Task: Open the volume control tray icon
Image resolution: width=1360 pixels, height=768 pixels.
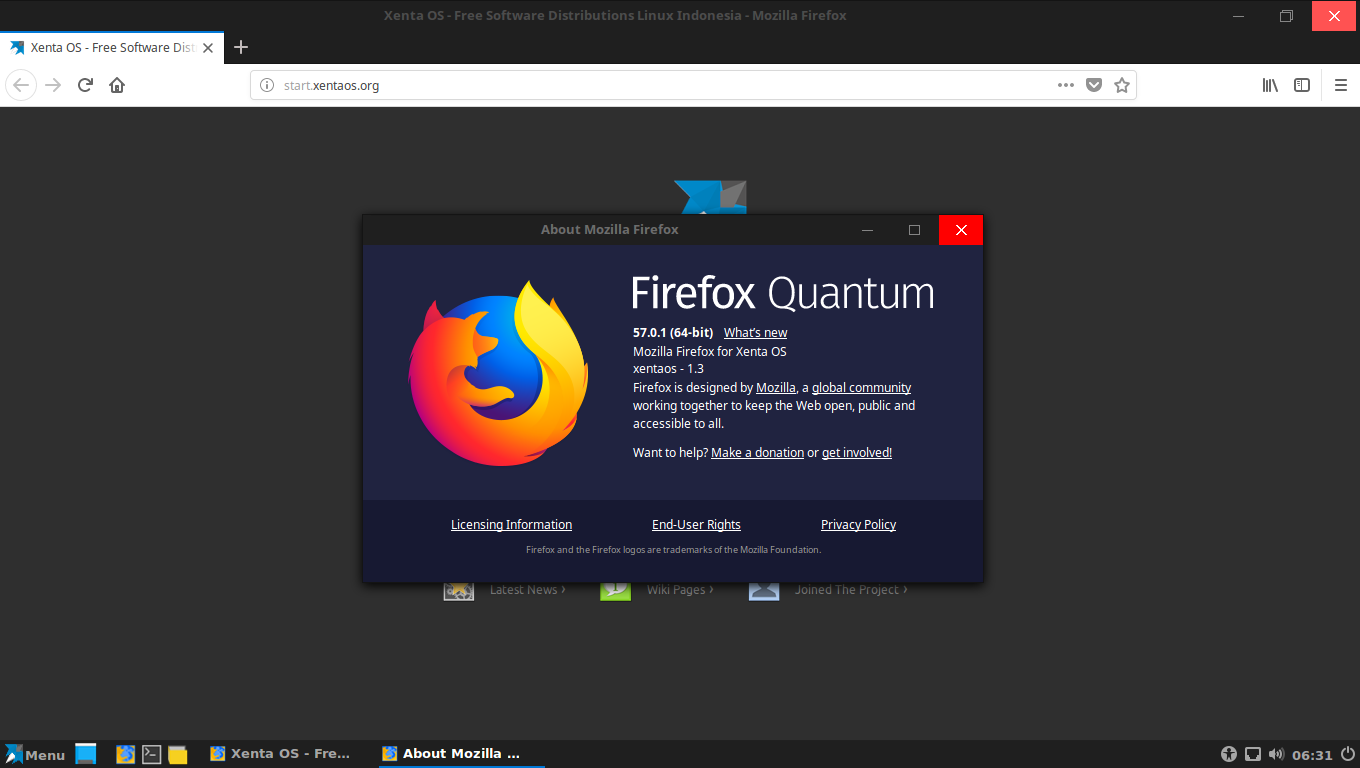Action: (1276, 754)
